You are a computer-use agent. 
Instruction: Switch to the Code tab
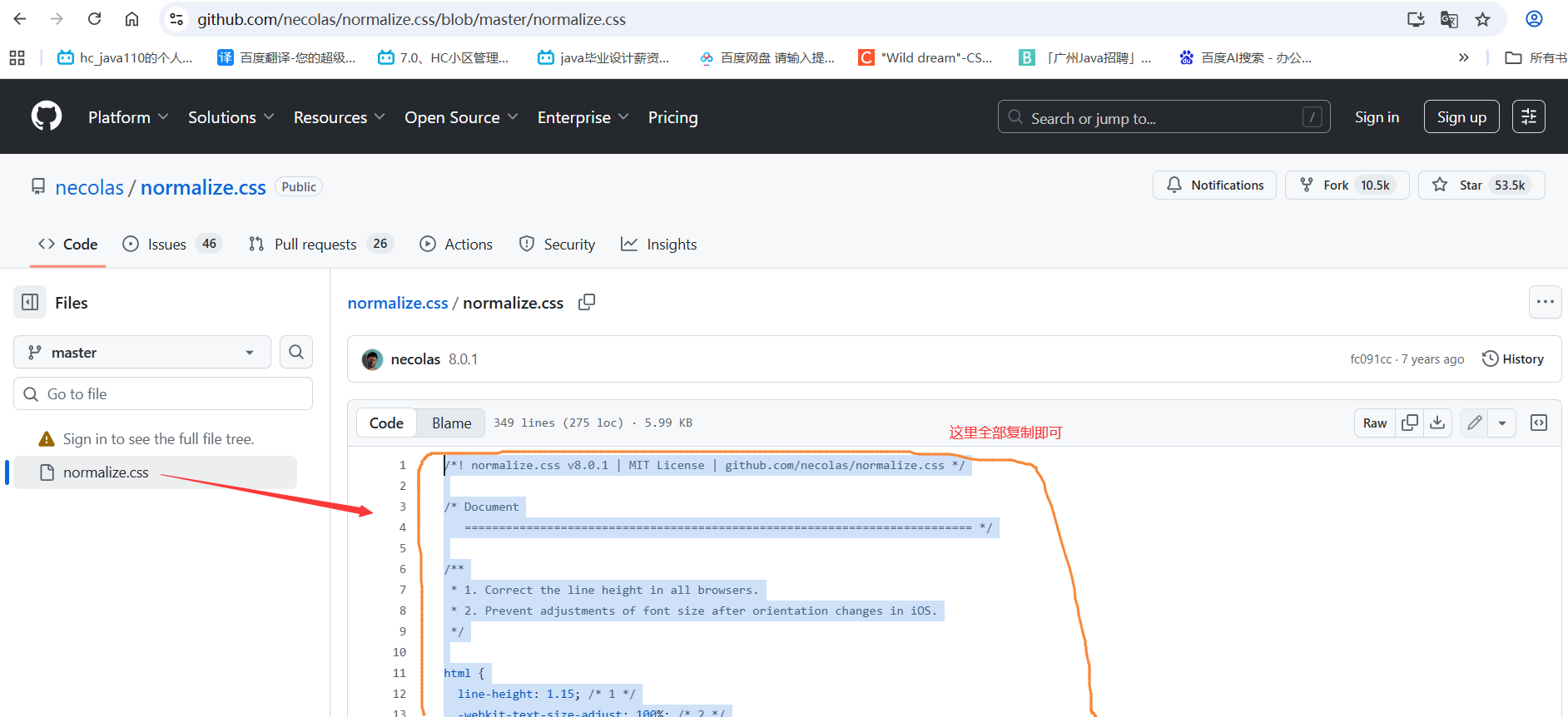pos(68,244)
